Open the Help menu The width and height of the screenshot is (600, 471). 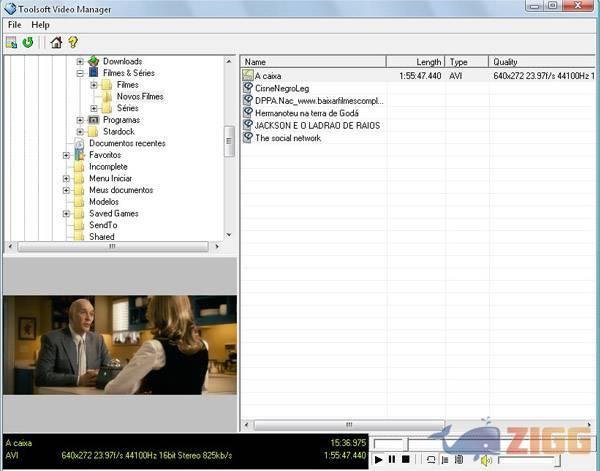pyautogui.click(x=40, y=24)
